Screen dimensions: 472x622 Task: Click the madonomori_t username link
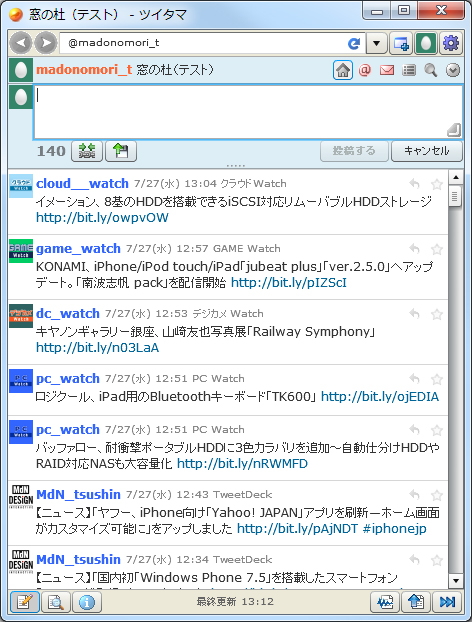[84, 70]
